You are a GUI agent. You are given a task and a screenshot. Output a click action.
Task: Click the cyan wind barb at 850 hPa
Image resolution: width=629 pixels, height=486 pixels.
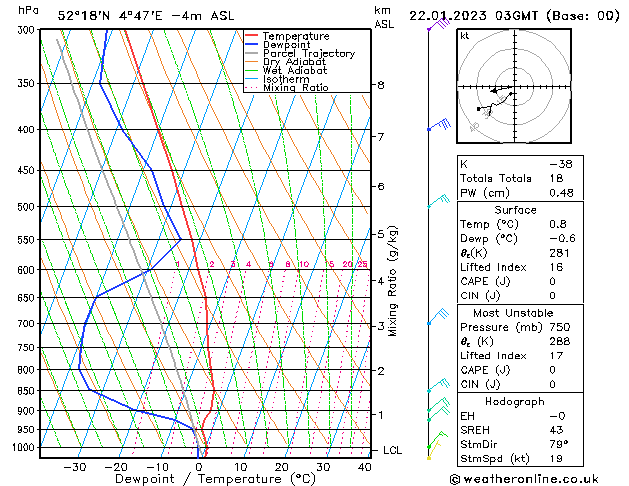coord(438,385)
